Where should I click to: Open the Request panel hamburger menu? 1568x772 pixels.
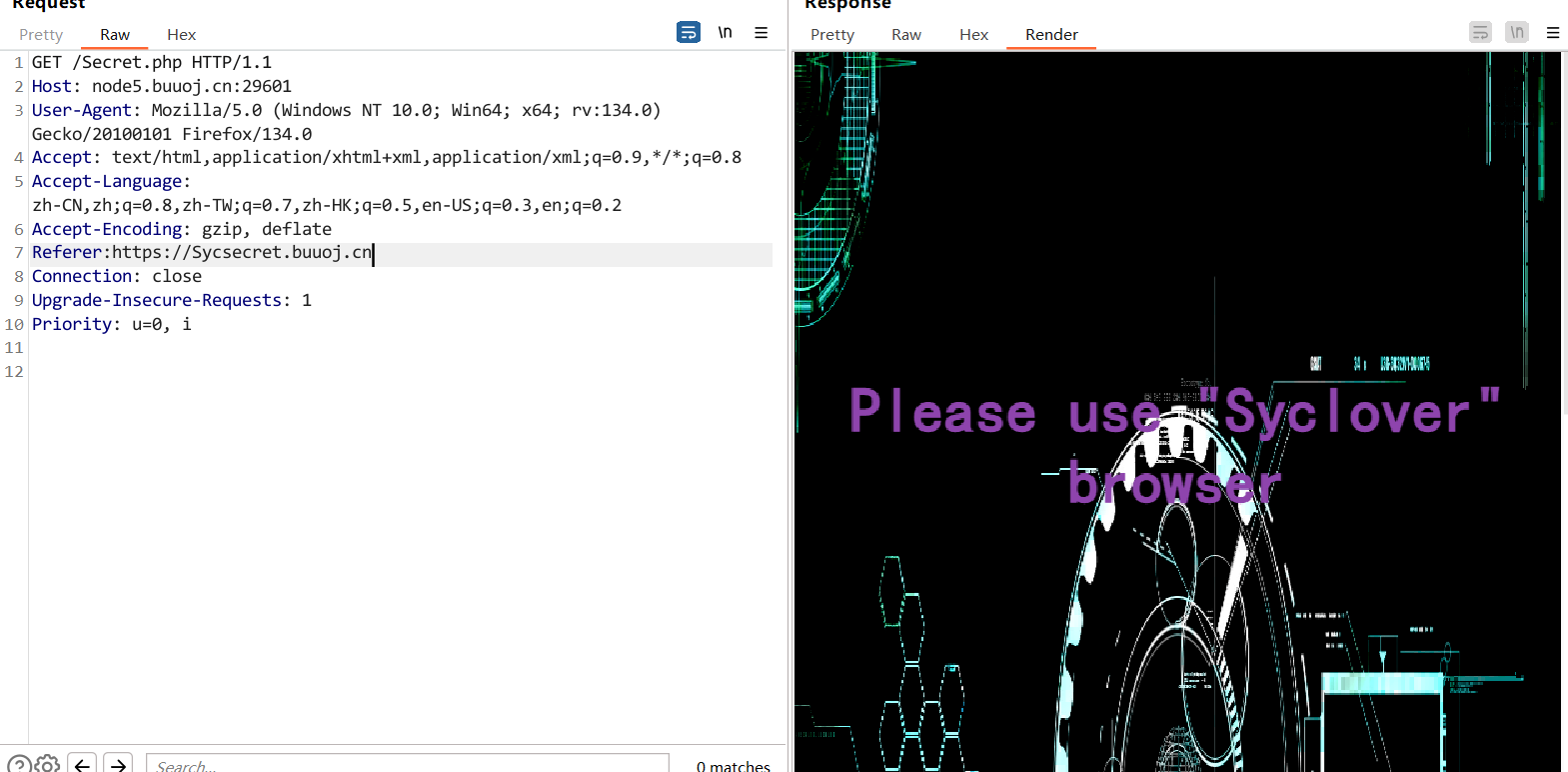point(762,33)
